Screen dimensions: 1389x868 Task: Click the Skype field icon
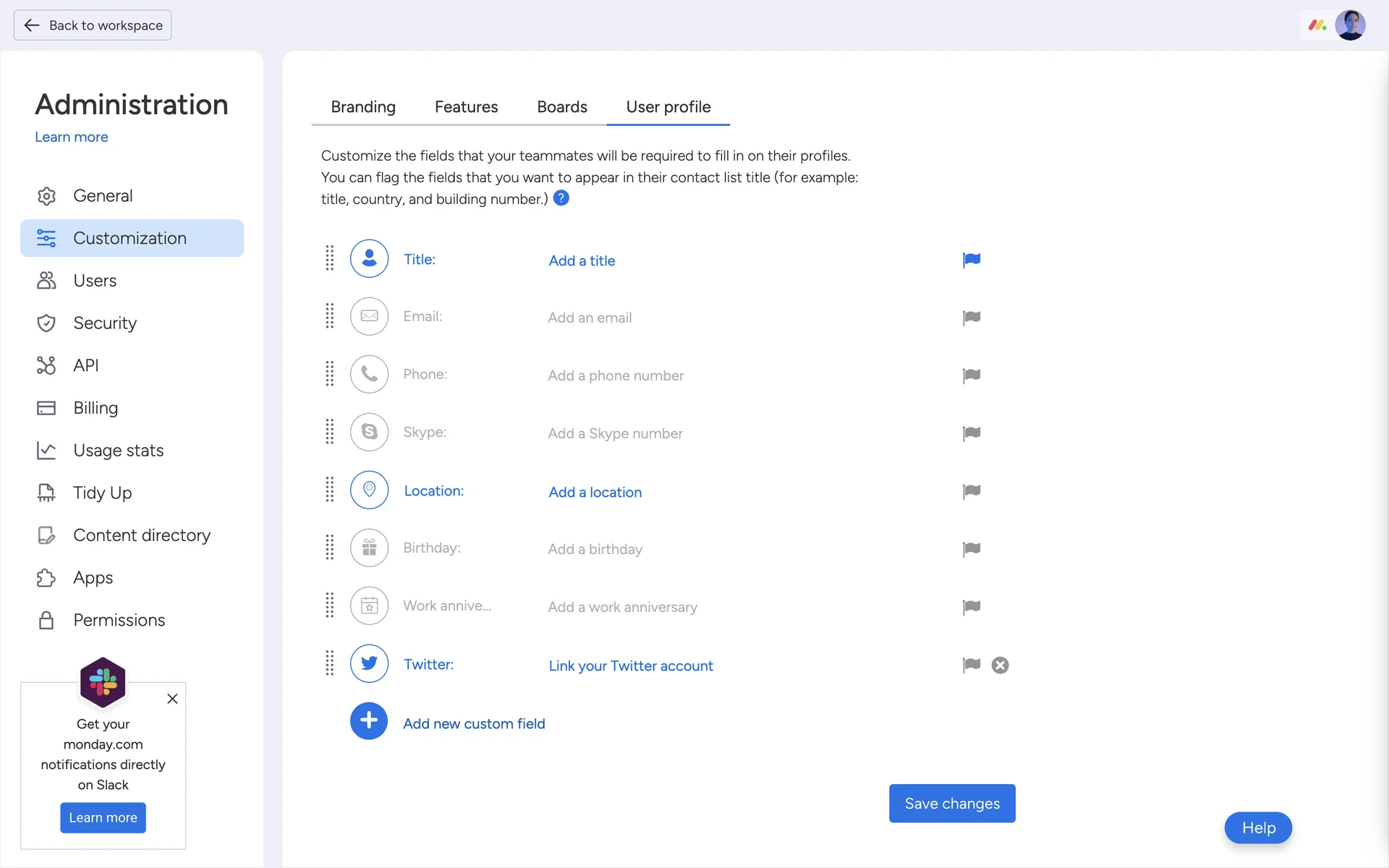click(369, 433)
